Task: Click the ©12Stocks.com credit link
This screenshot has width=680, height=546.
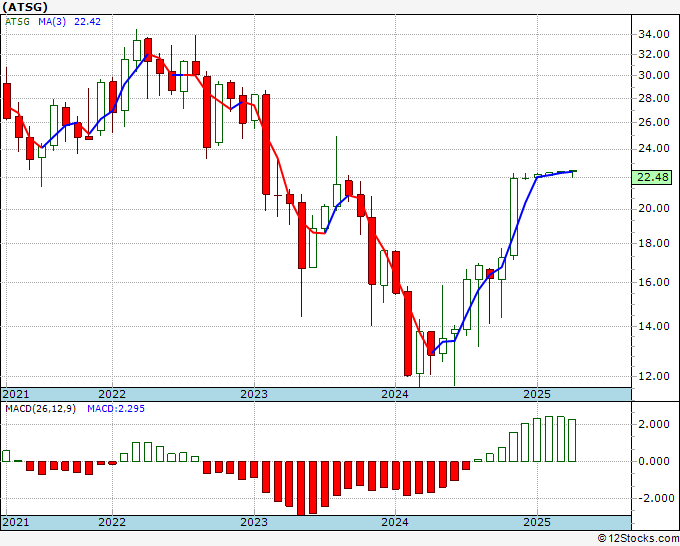Action: click(x=638, y=539)
